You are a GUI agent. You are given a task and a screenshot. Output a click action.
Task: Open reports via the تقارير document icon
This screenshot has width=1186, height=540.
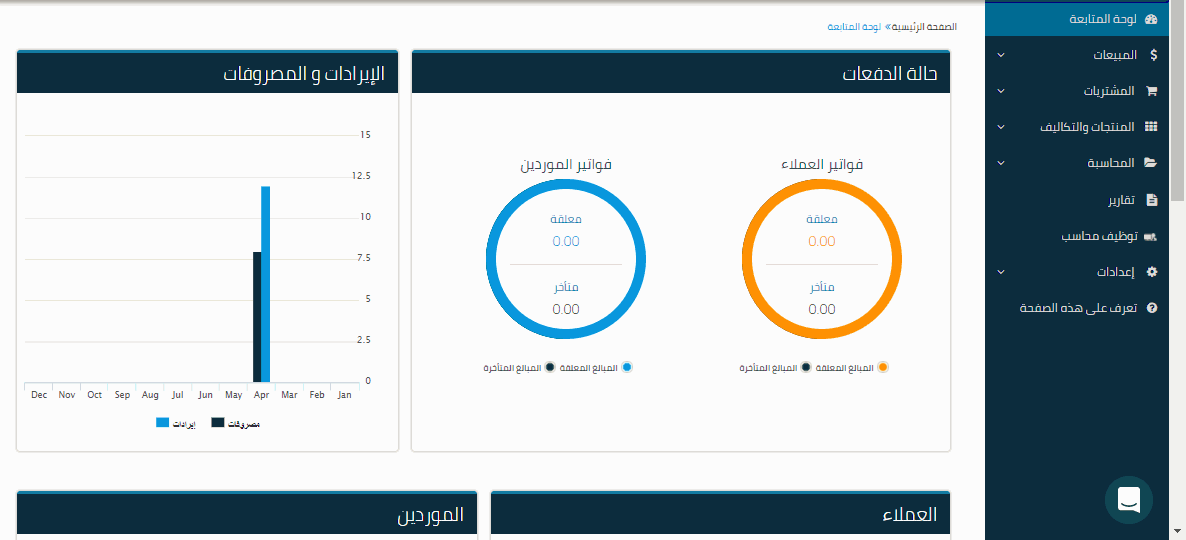point(1151,200)
